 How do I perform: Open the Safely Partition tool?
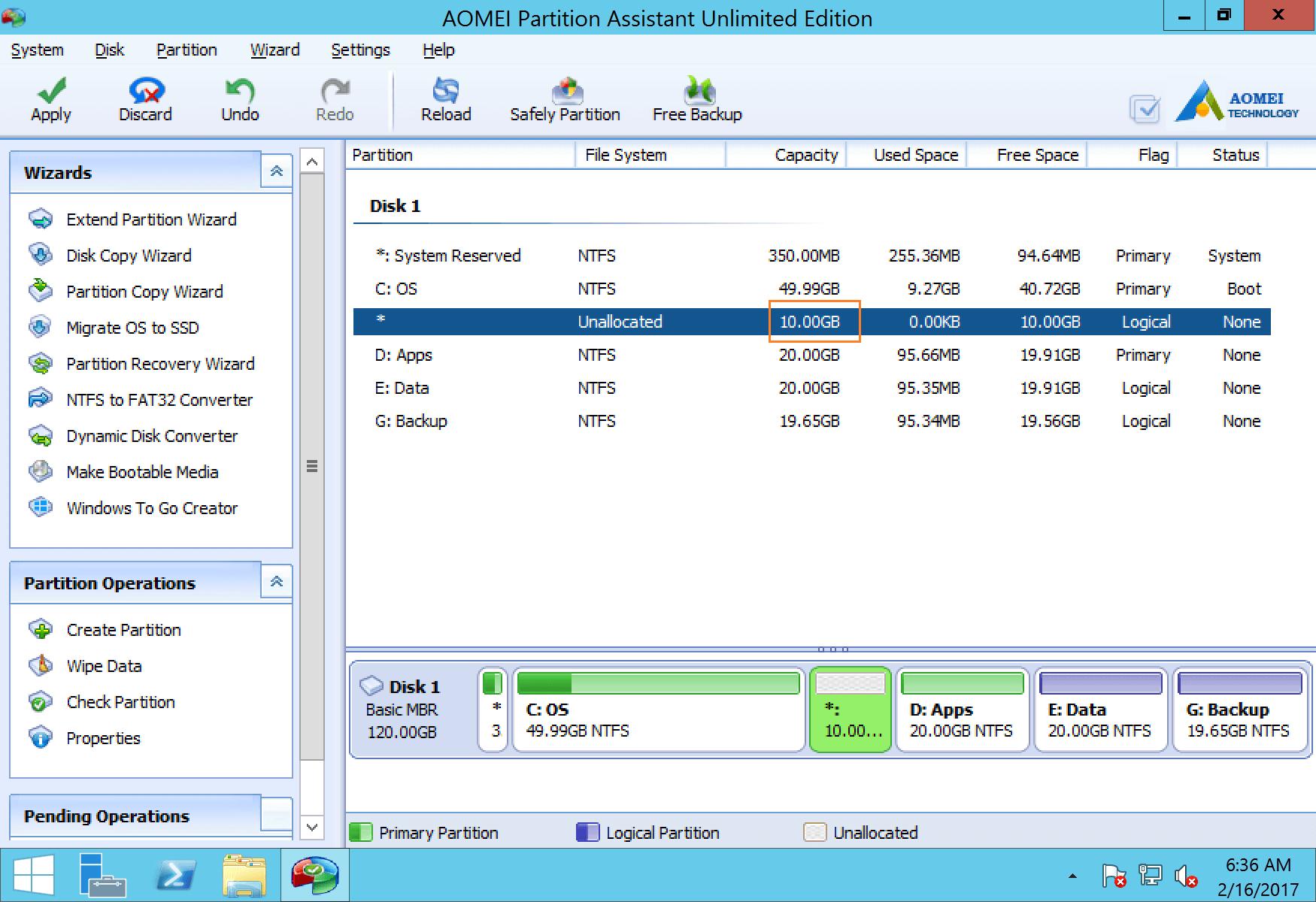point(566,91)
